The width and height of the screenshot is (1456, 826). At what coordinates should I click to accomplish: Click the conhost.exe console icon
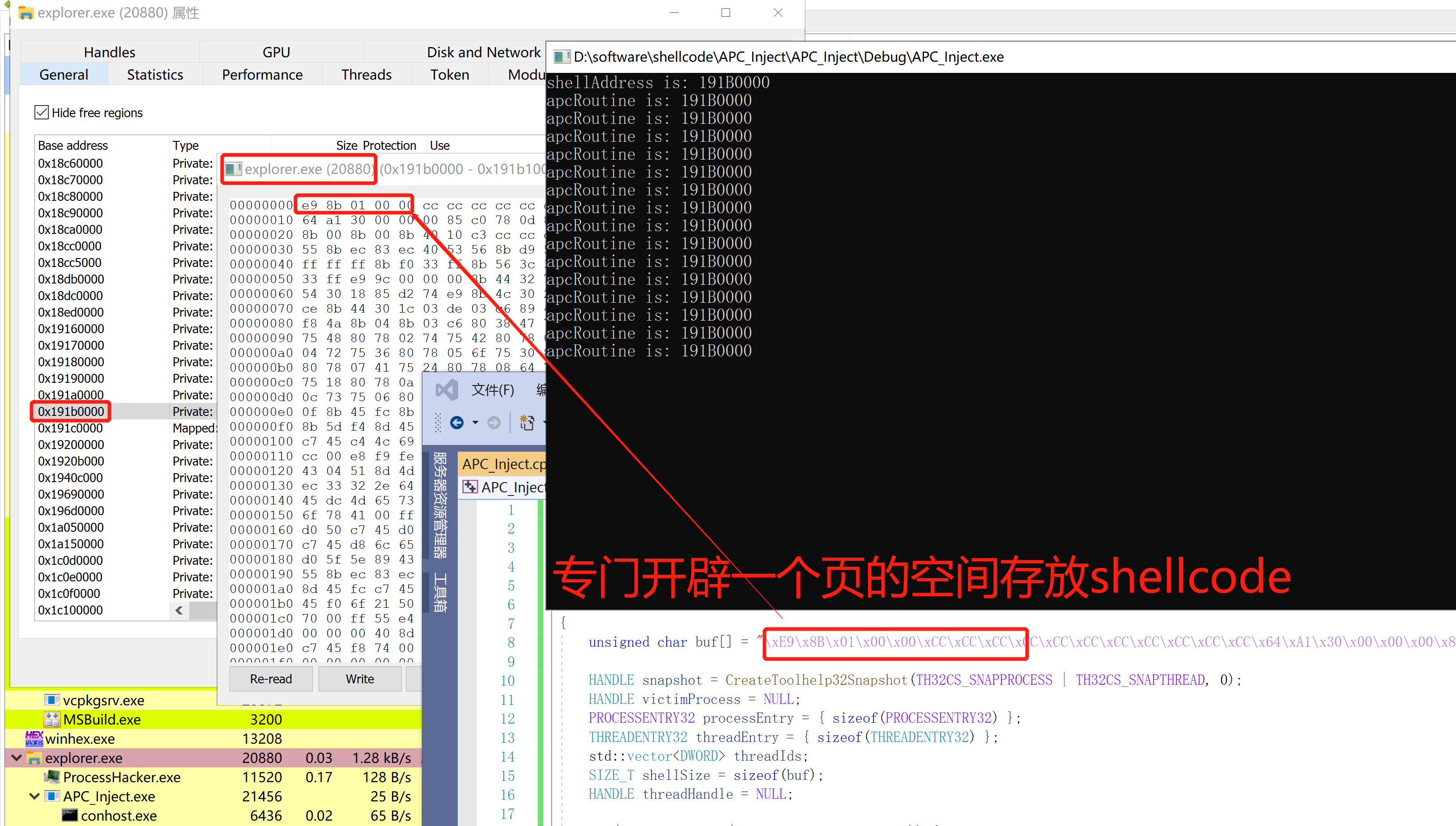(x=70, y=815)
